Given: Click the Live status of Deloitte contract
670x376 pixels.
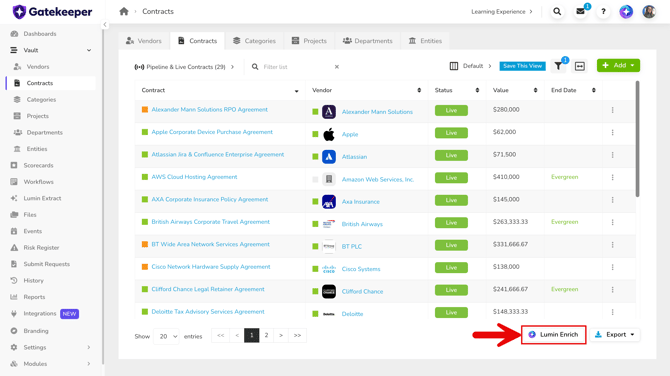Looking at the screenshot, I should 451,312.
